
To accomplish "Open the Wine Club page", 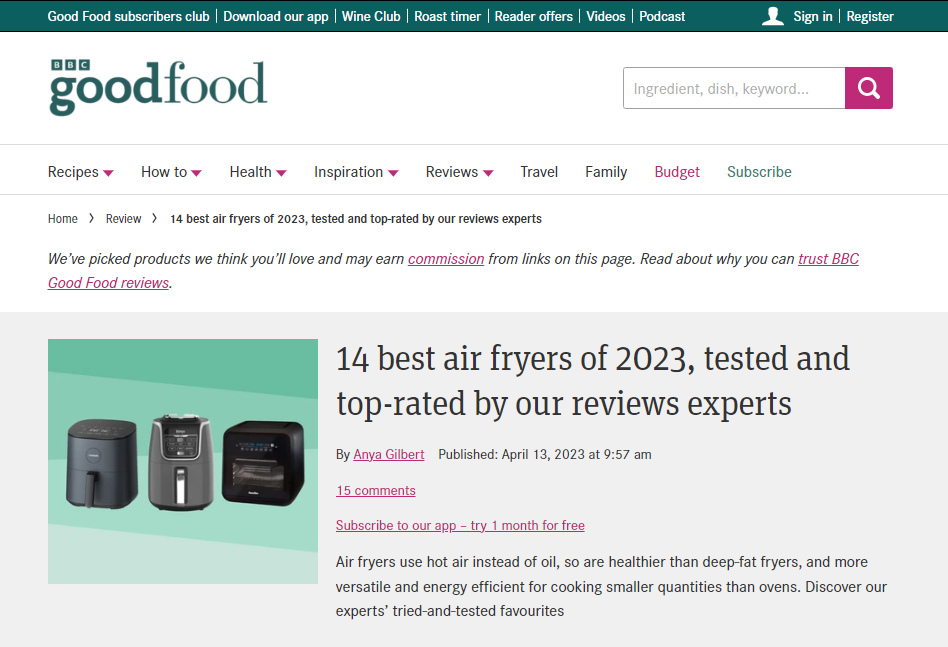I will click(371, 16).
